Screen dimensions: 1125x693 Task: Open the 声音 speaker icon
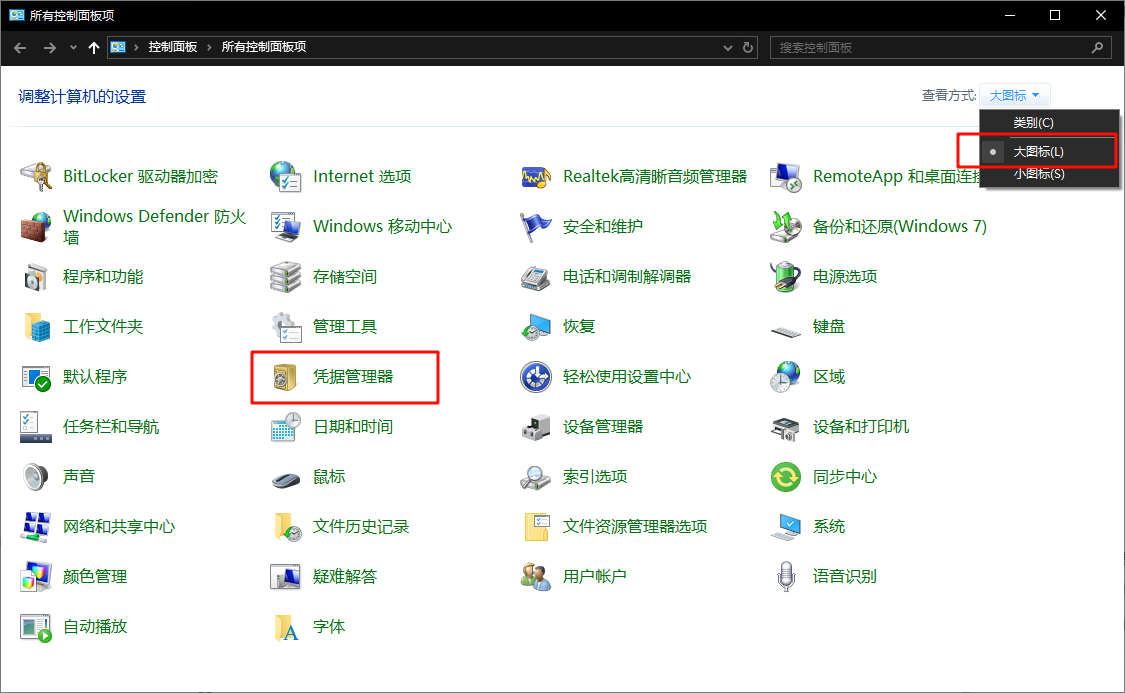click(x=36, y=476)
